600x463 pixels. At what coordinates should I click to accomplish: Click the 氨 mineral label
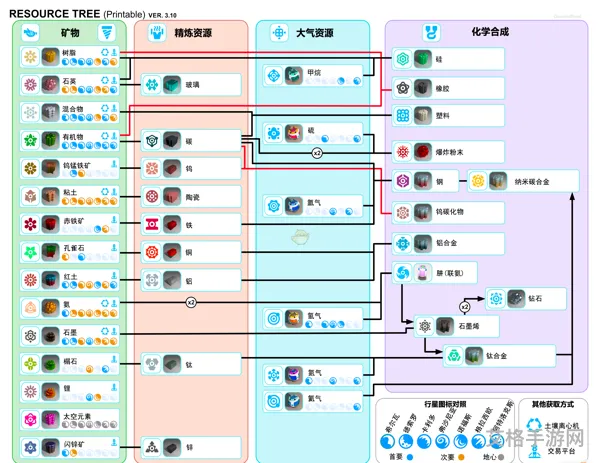click(67, 305)
